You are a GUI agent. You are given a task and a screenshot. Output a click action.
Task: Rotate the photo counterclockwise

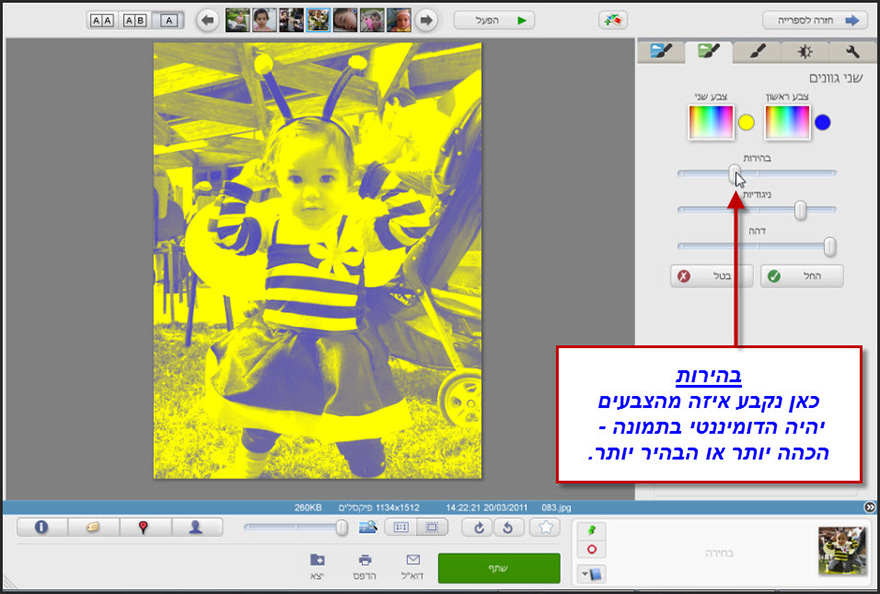506,527
